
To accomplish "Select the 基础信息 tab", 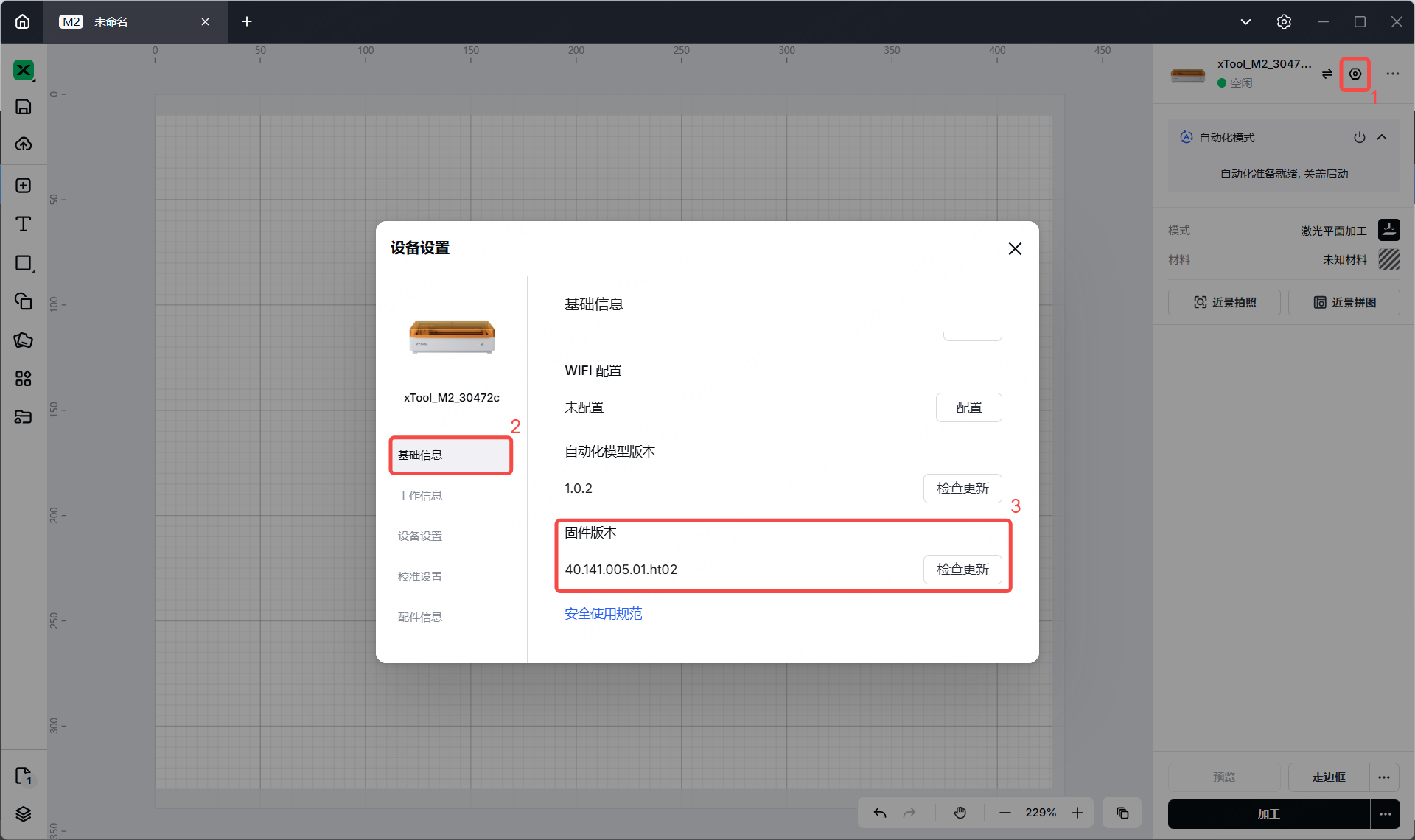I will [451, 455].
